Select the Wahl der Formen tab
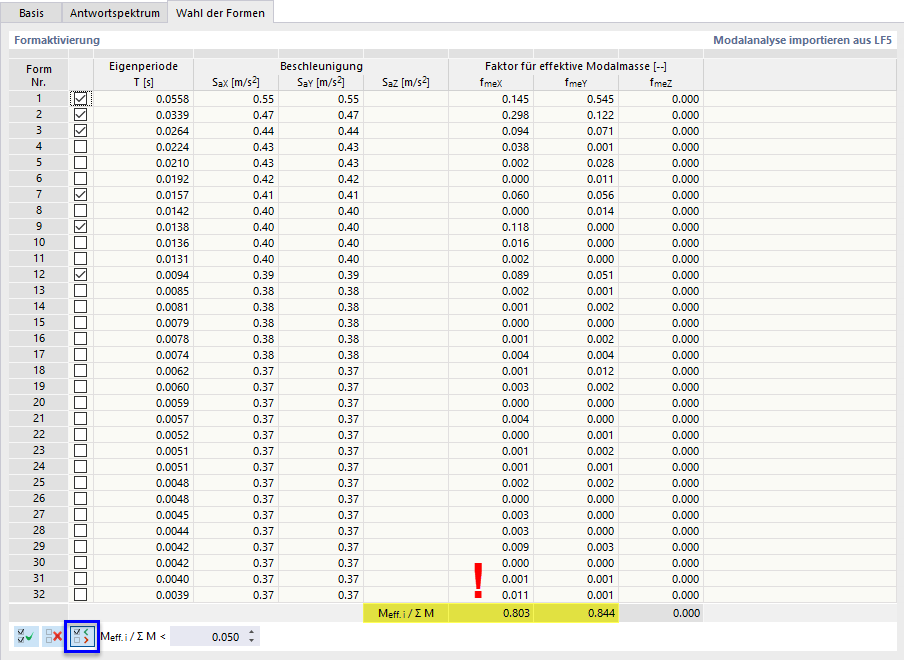The width and height of the screenshot is (904, 660). click(220, 13)
